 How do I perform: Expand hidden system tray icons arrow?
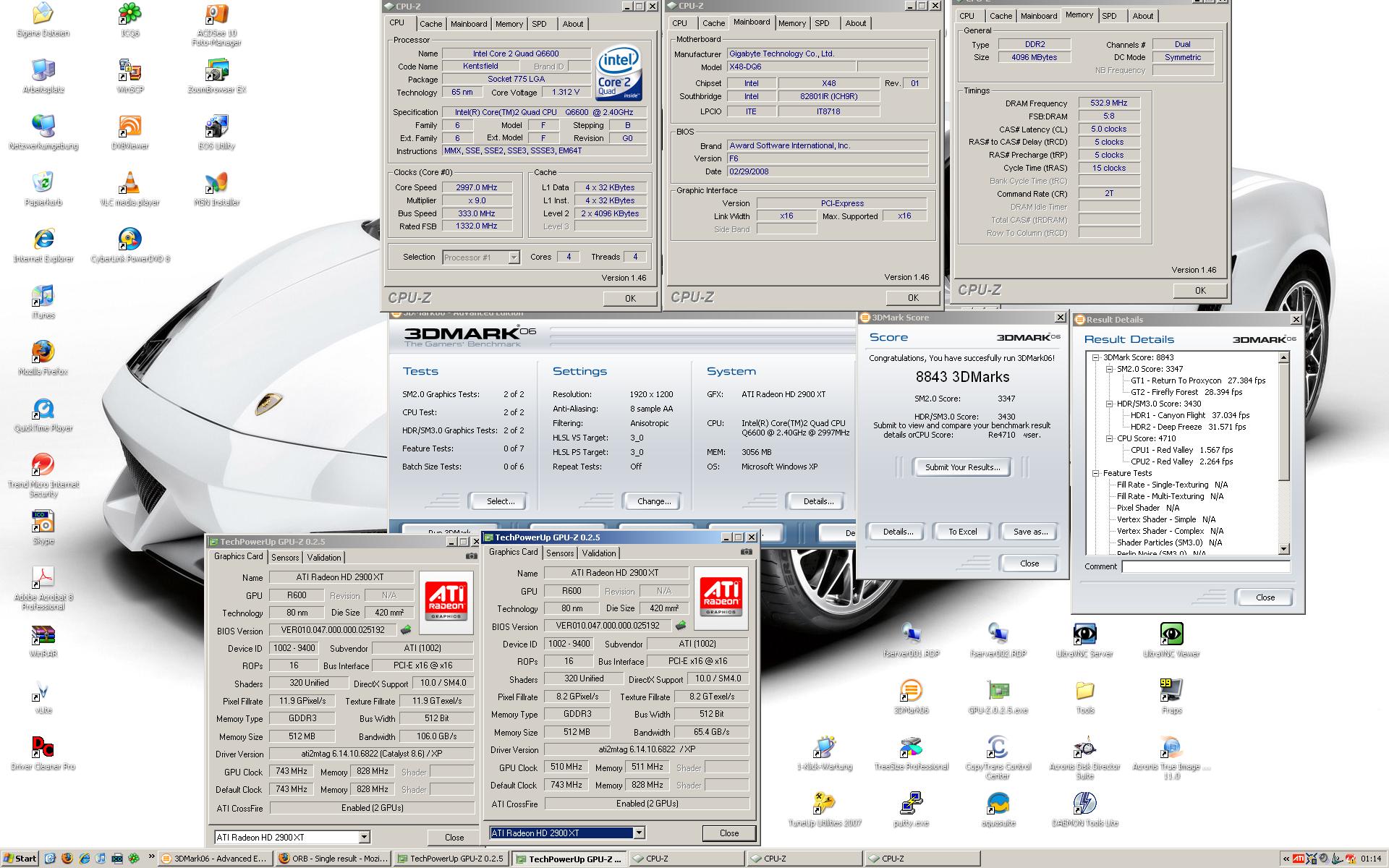pos(1286,859)
